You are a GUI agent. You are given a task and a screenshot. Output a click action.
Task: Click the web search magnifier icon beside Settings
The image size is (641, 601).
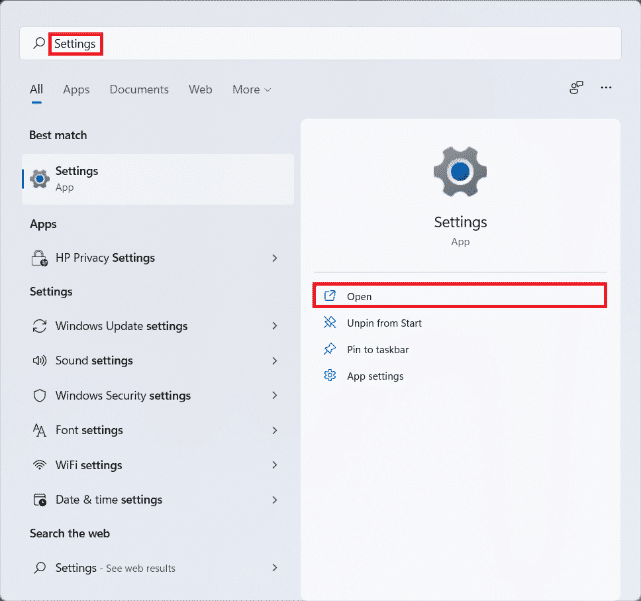40,567
